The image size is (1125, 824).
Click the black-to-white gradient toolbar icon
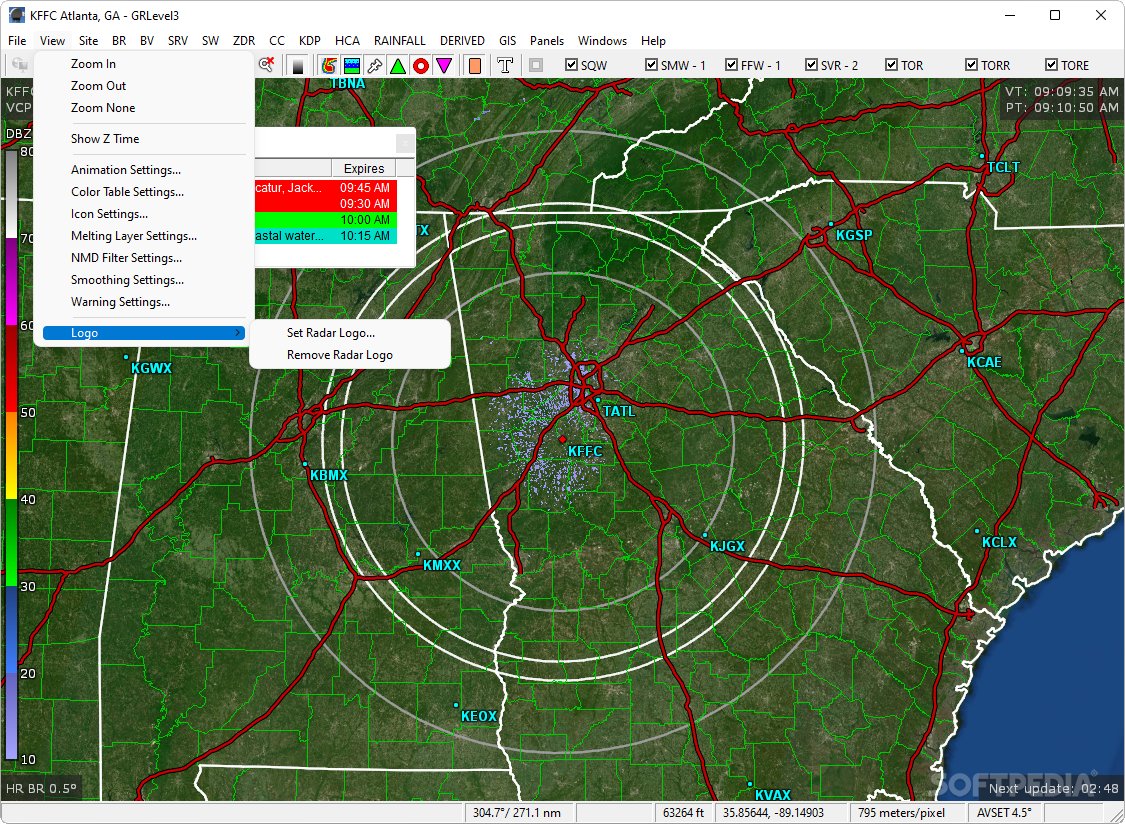(x=298, y=66)
